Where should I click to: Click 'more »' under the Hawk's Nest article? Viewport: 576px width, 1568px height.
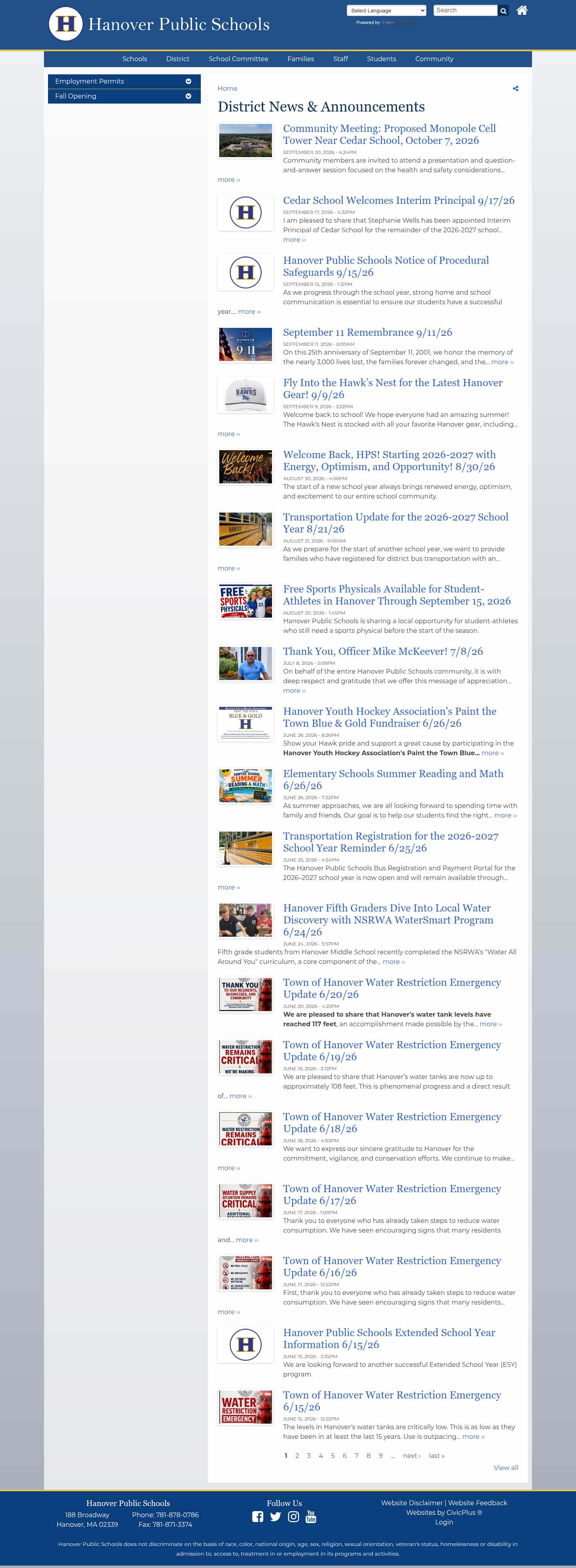[229, 434]
